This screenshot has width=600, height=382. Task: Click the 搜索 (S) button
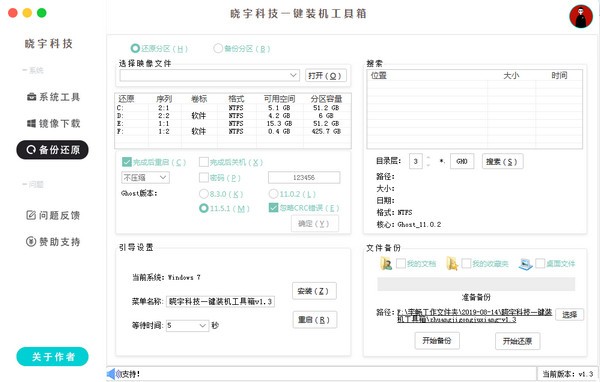click(x=502, y=162)
